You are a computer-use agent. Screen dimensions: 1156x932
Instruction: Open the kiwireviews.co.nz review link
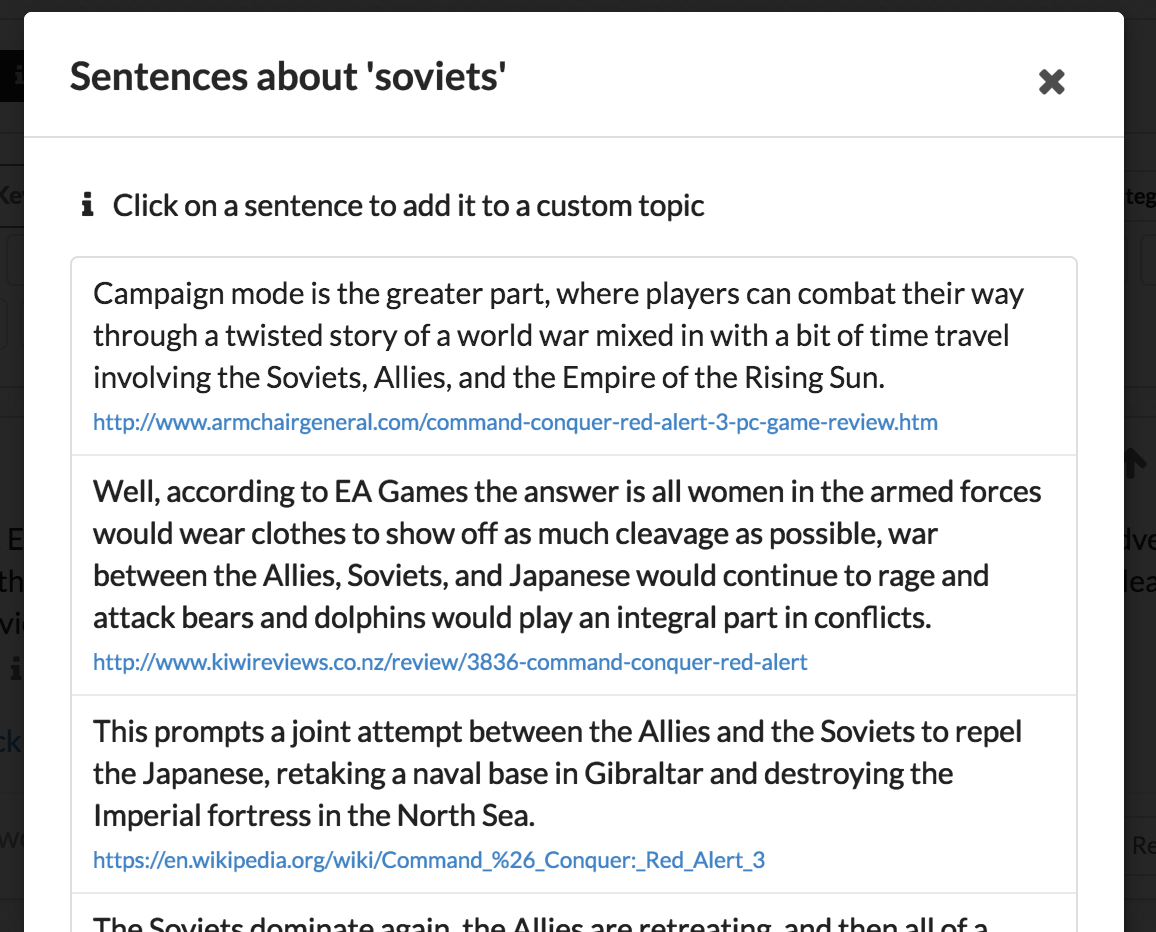pyautogui.click(x=450, y=662)
